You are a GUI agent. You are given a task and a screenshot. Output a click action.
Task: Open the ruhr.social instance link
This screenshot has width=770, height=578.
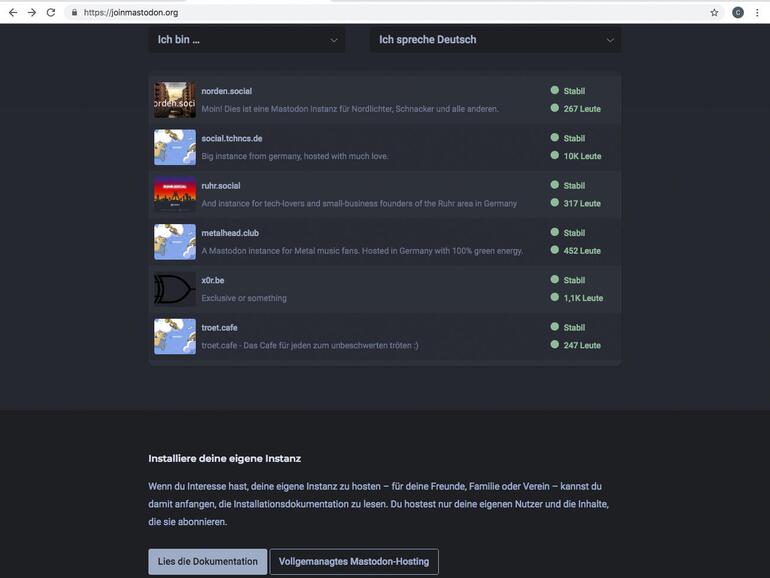point(221,186)
